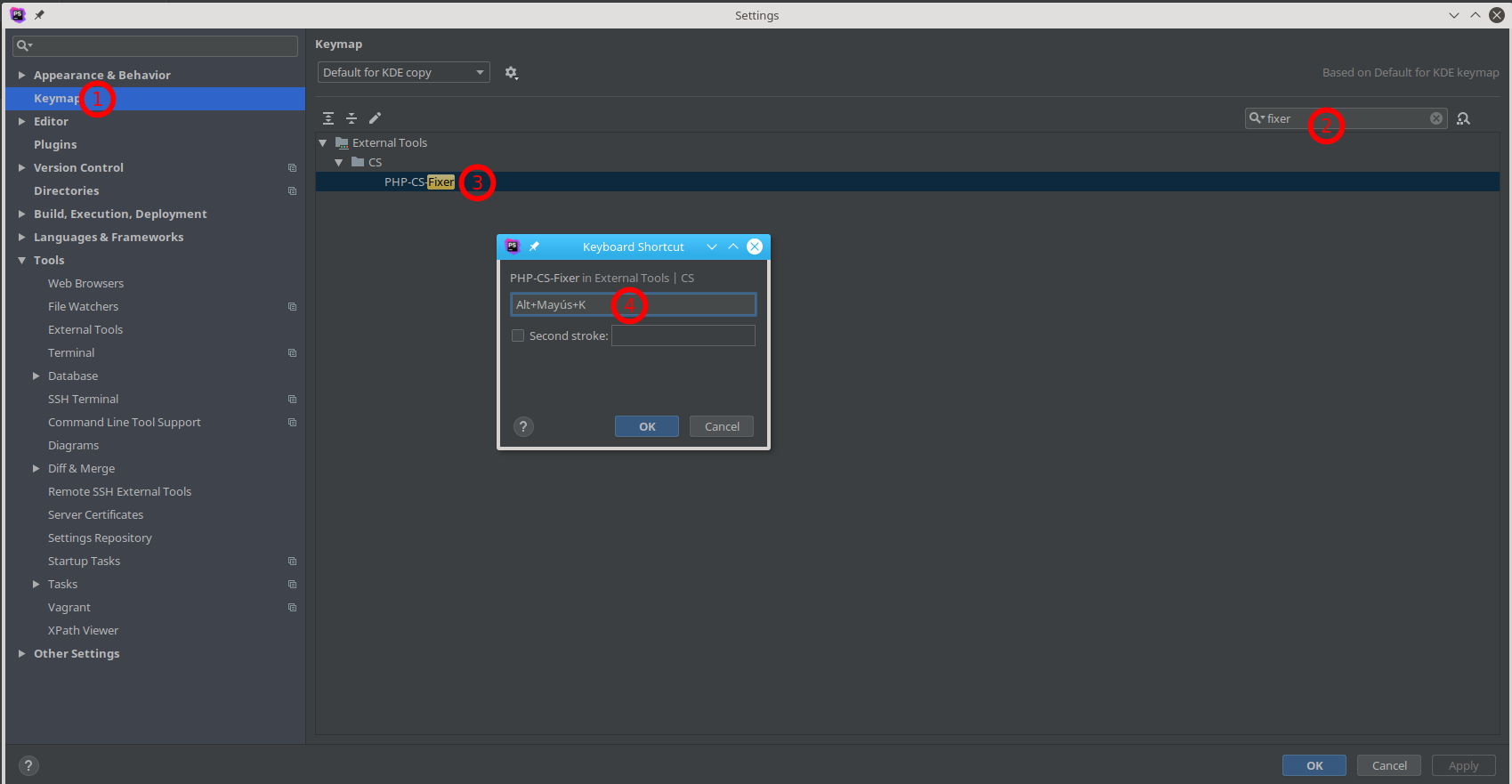The image size is (1512, 784).
Task: Click the pin icon in Keyboard Shortcut titlebar
Action: (x=534, y=247)
